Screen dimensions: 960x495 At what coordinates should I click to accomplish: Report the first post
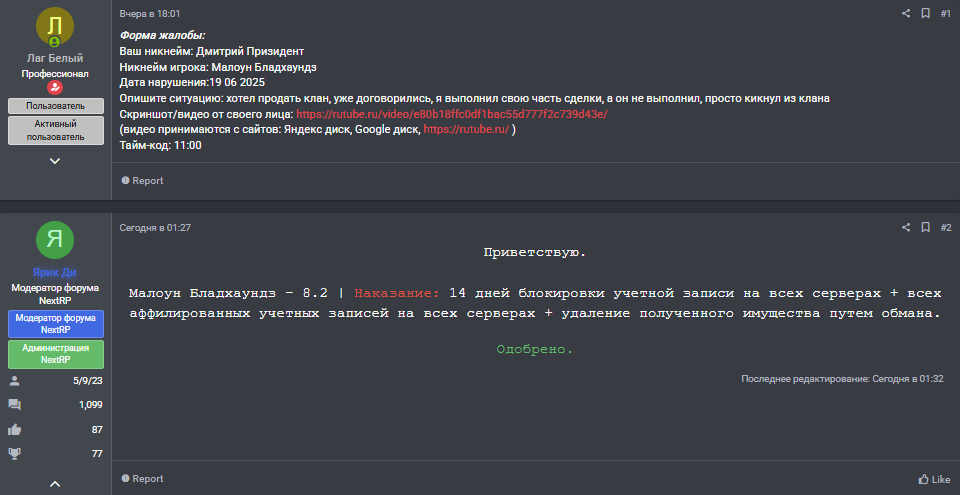(142, 181)
